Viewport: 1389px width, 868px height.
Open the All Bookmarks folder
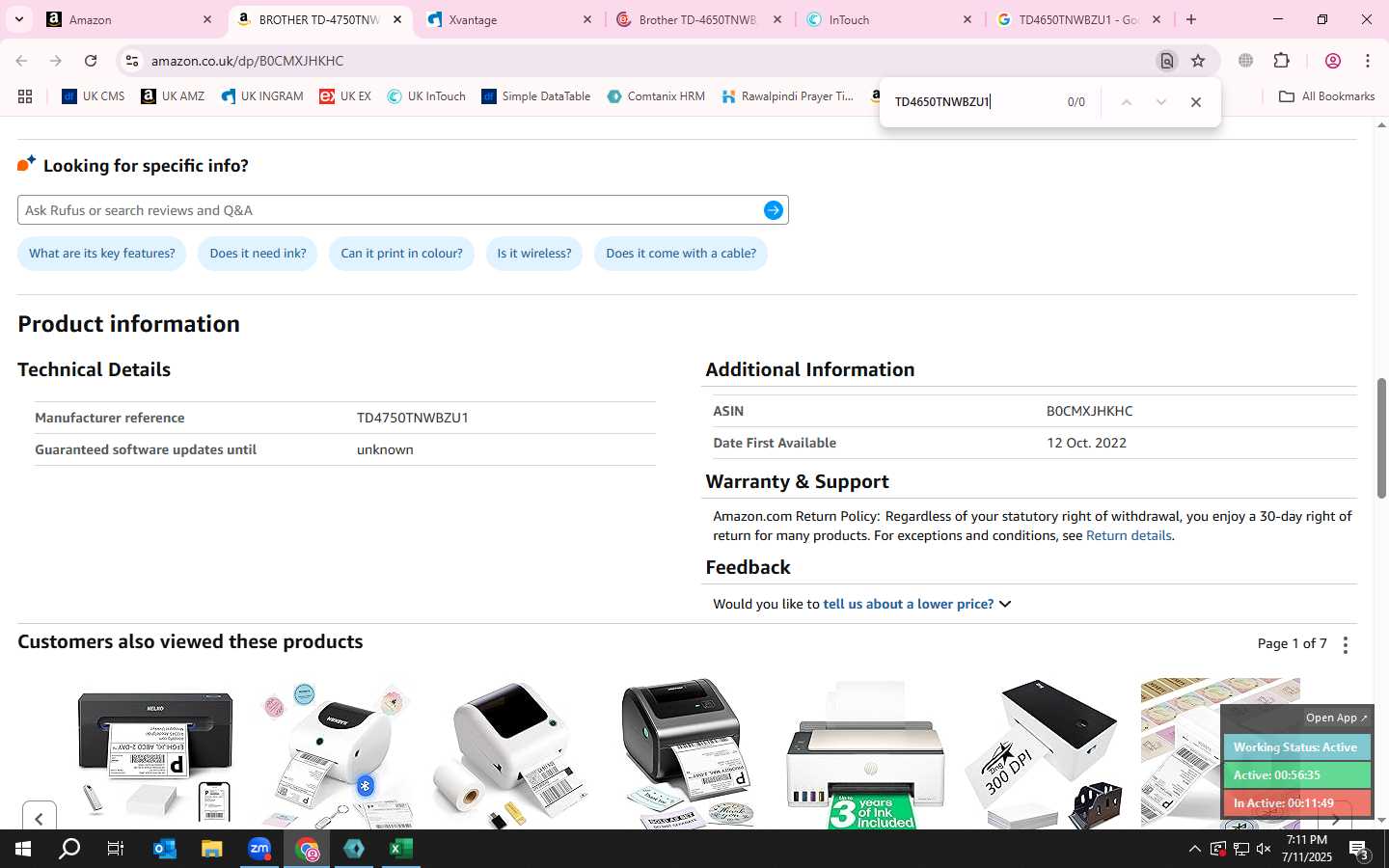pyautogui.click(x=1327, y=96)
